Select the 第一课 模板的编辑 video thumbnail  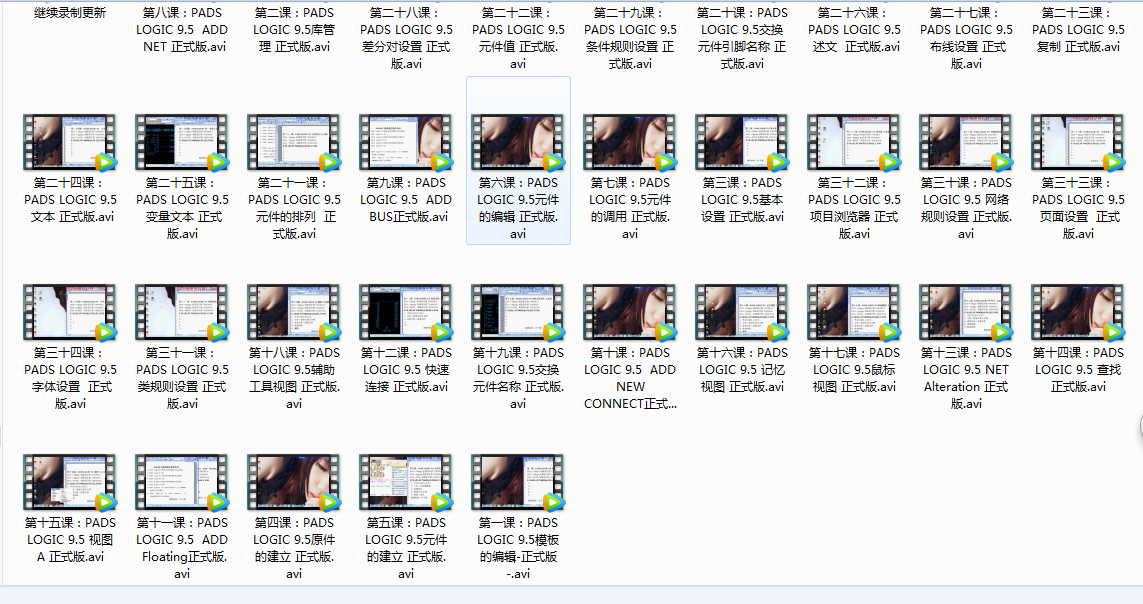(518, 482)
